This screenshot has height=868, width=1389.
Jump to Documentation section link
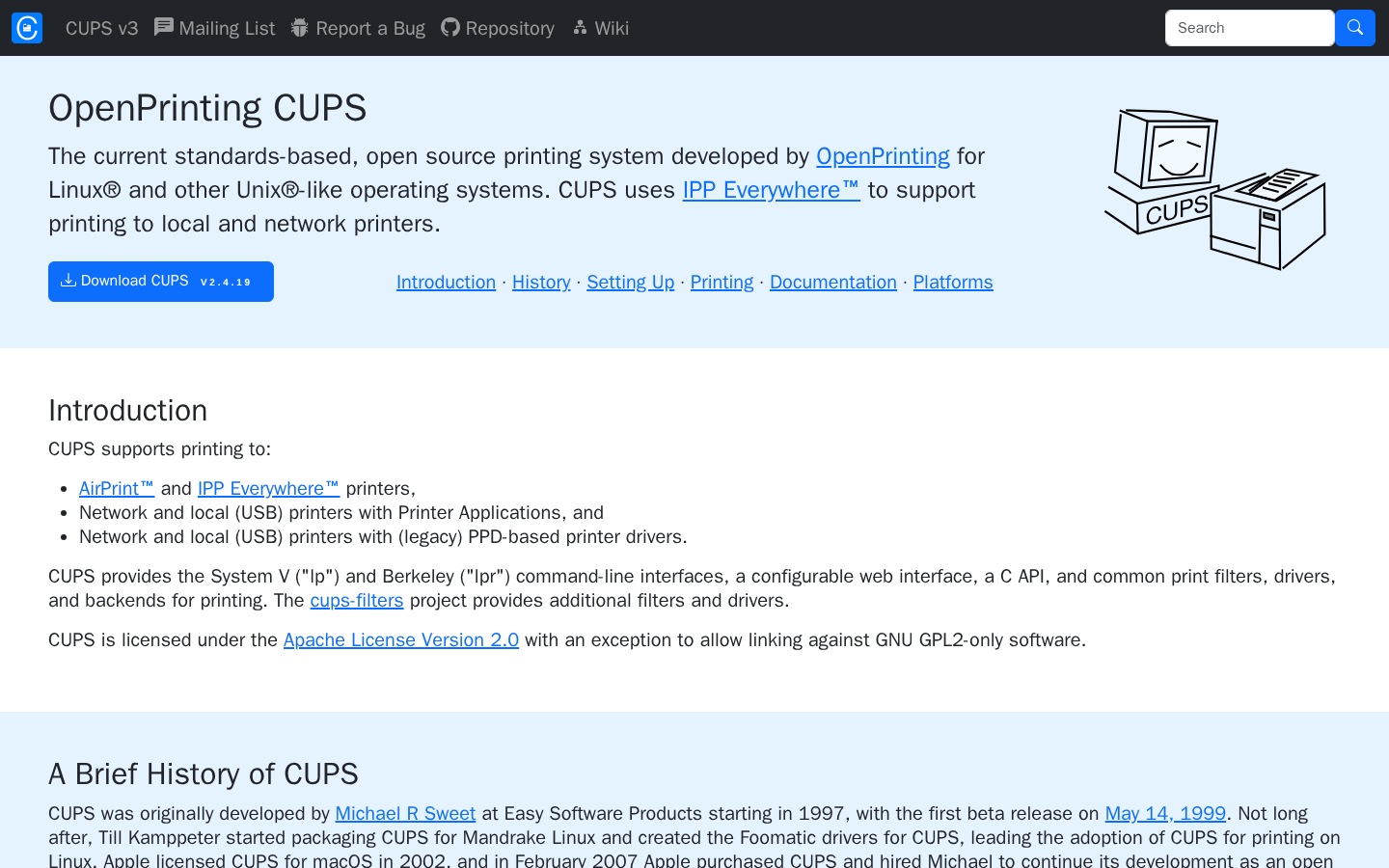[833, 282]
